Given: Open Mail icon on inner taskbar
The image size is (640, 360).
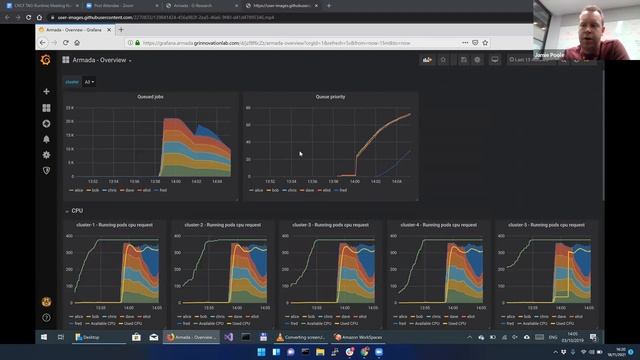Looking at the screenshot, I should click(x=153, y=337).
